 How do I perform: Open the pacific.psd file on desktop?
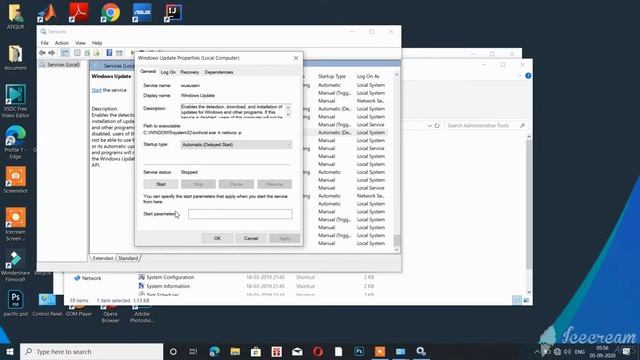[16, 303]
